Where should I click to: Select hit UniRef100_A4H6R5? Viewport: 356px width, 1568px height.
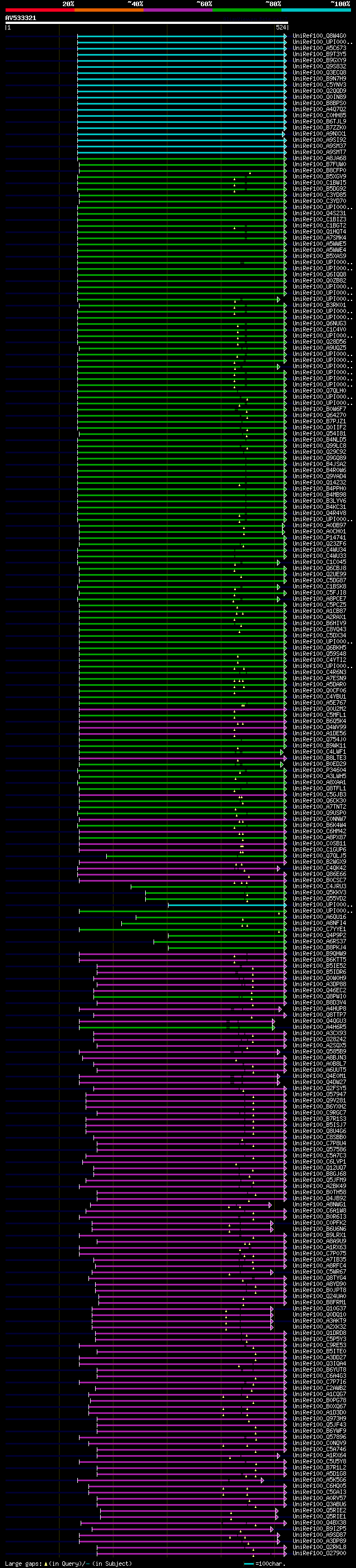coord(319,1027)
